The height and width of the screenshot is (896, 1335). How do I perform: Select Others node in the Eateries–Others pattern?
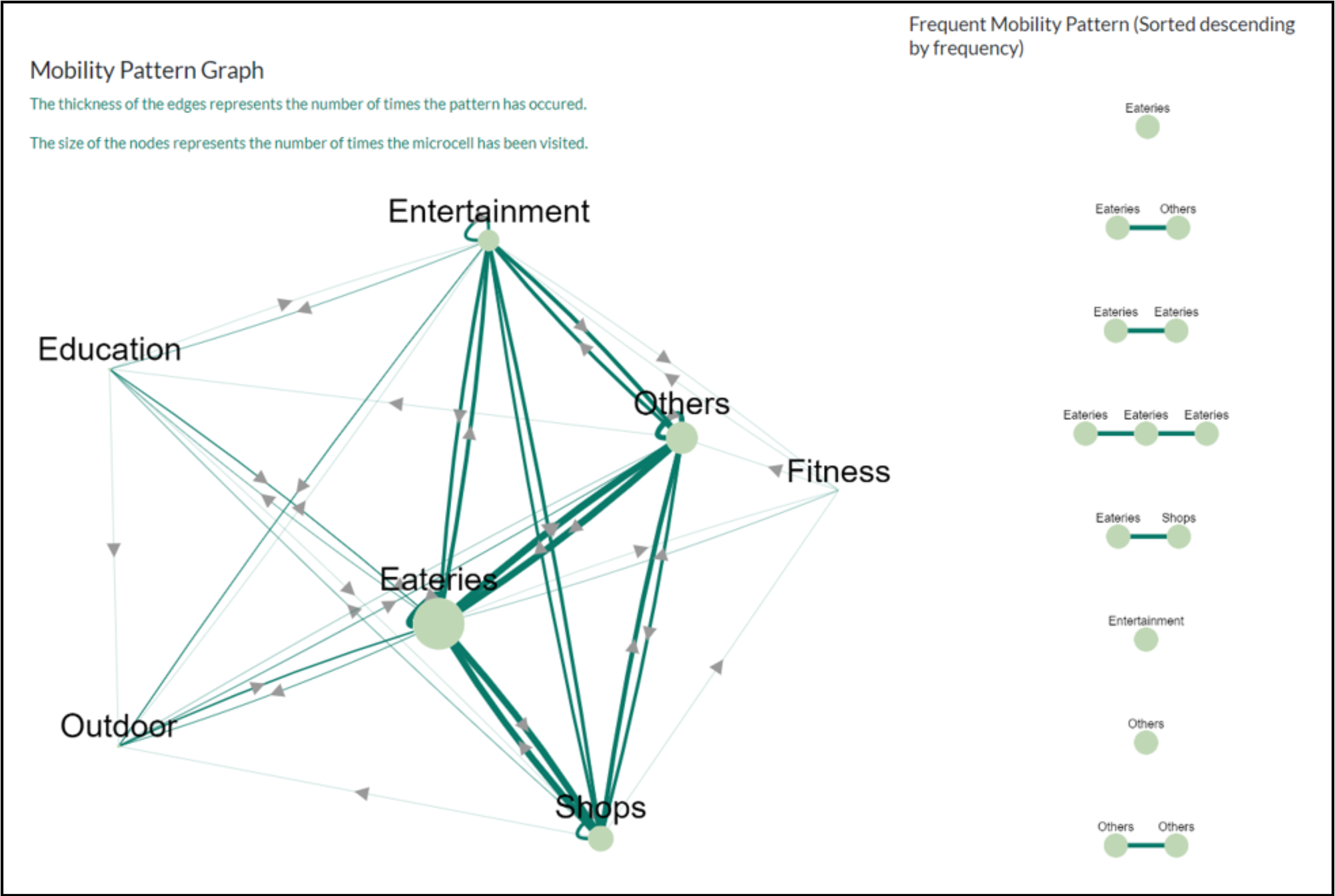click(x=1177, y=228)
